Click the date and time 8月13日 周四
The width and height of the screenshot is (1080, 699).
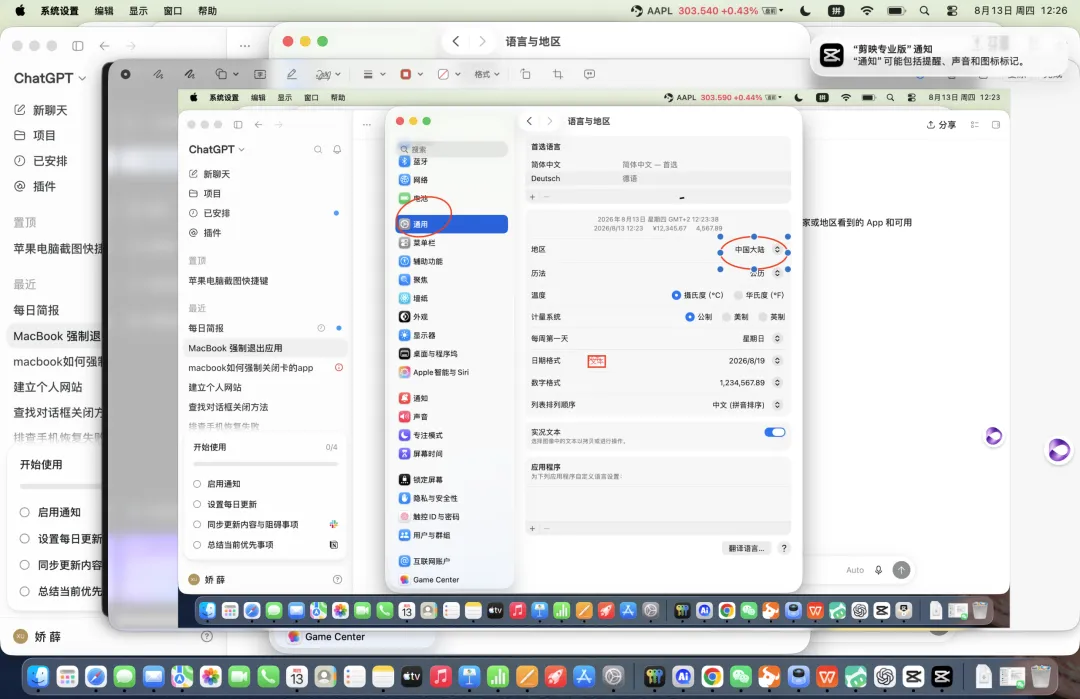pos(1021,11)
